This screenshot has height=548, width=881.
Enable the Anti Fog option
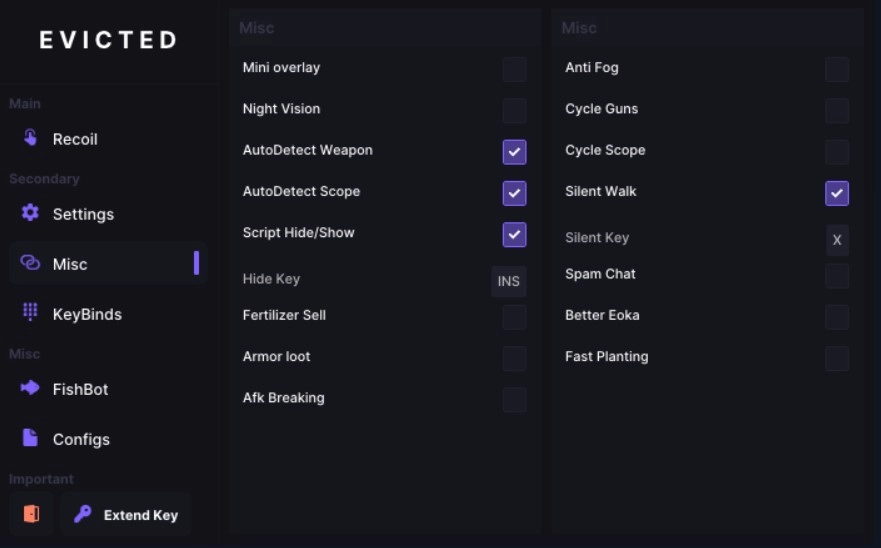pyautogui.click(x=837, y=69)
